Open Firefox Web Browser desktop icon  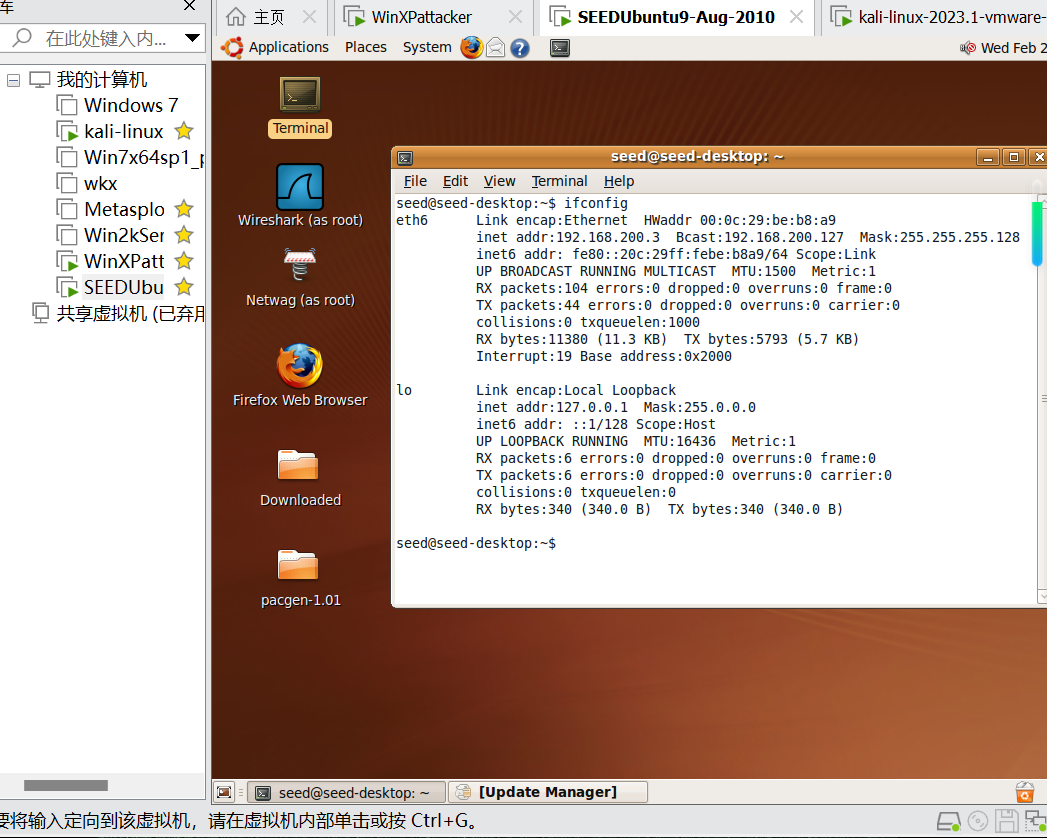(300, 375)
